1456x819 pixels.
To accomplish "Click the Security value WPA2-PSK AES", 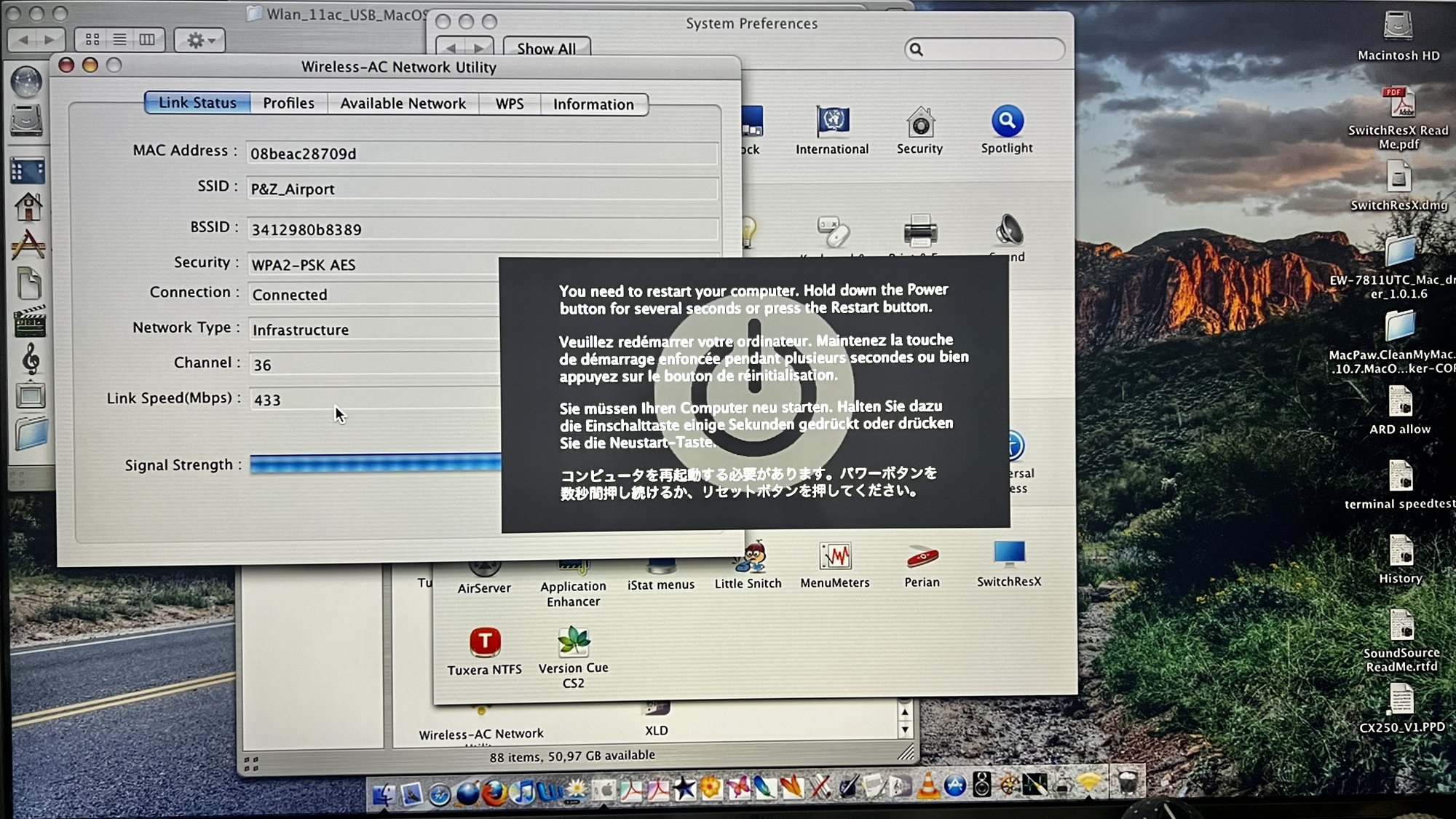I will coord(304,264).
